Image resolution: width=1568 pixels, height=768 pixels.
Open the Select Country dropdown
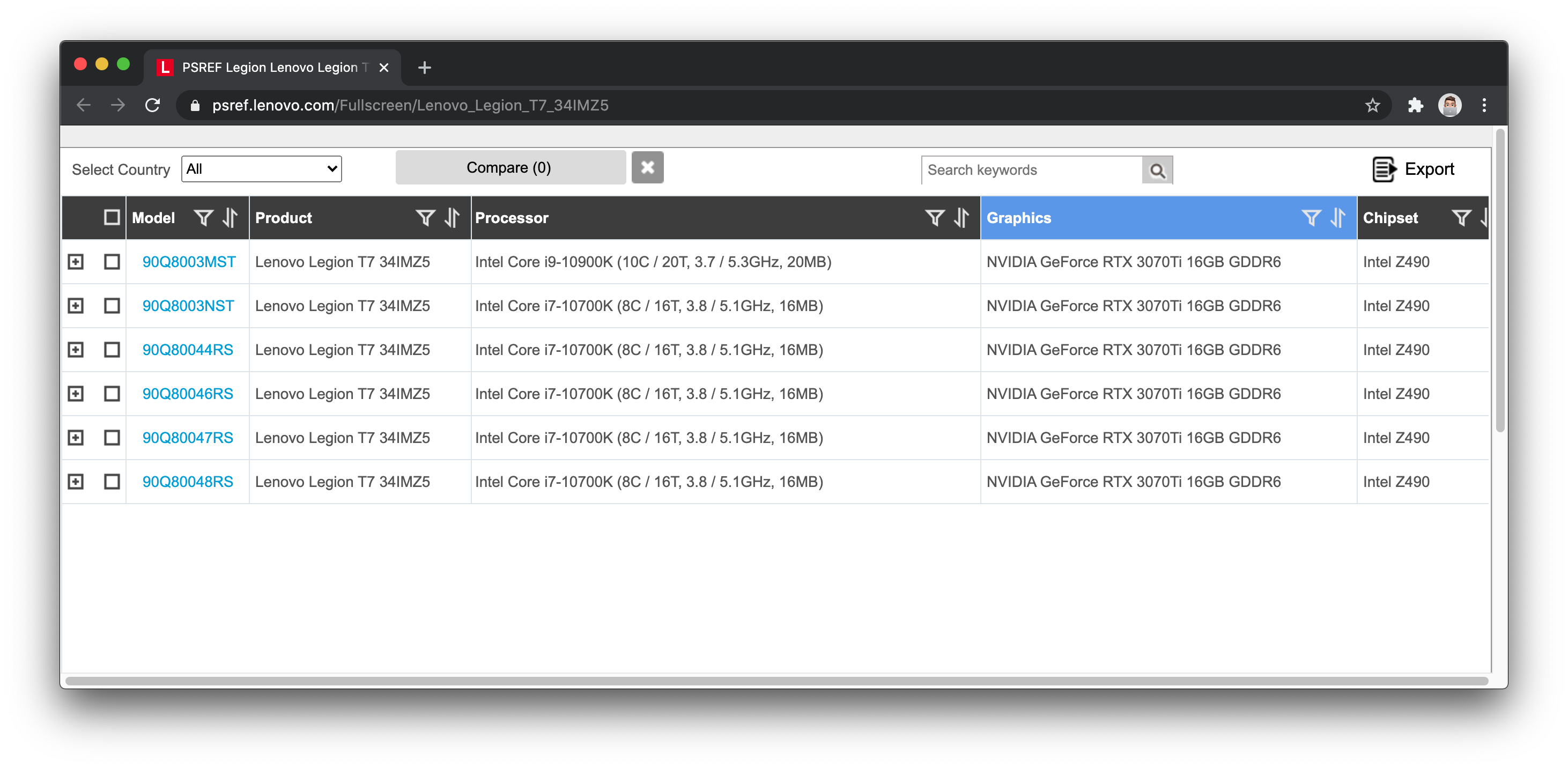(261, 169)
